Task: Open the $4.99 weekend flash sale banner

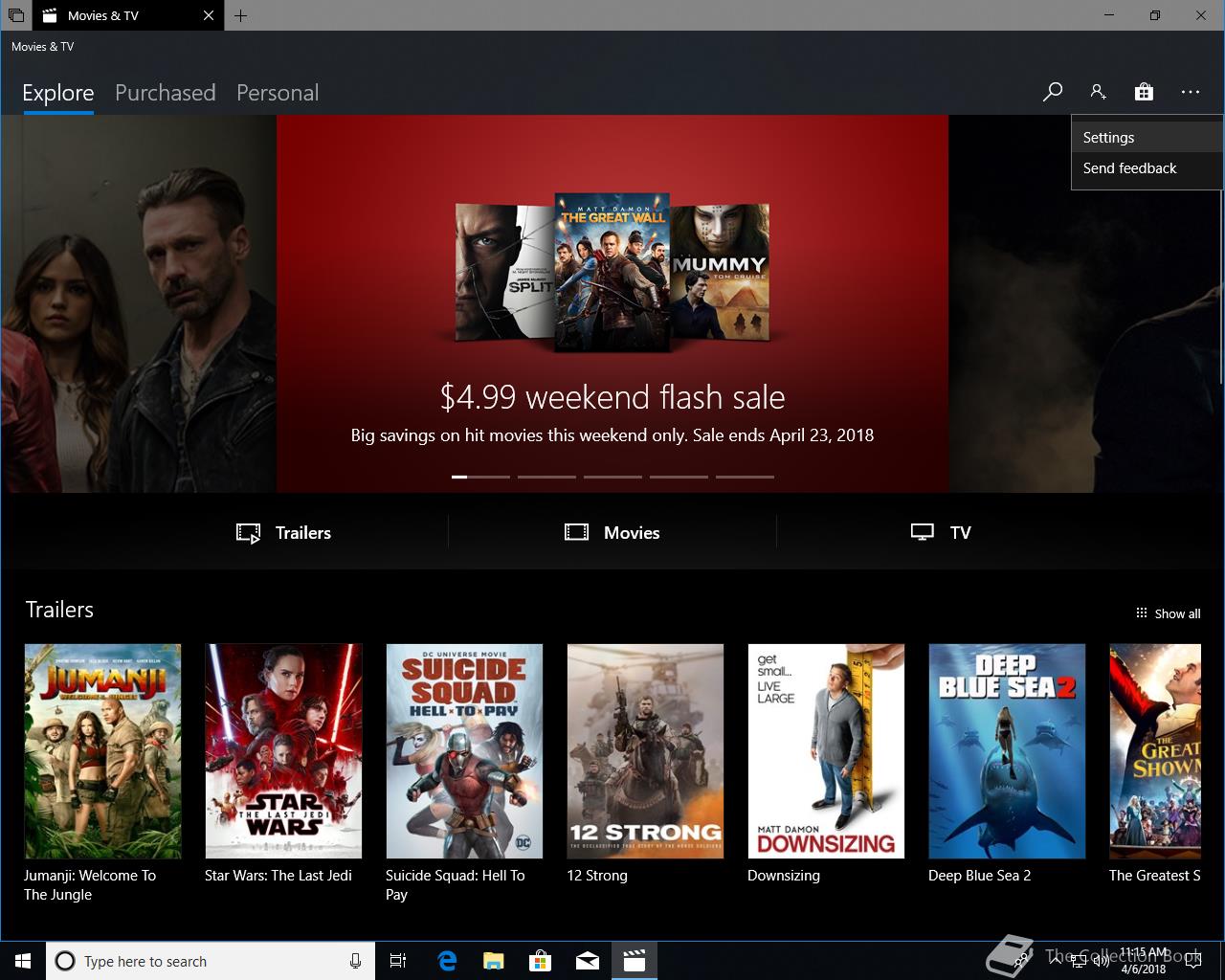Action: 612,304
